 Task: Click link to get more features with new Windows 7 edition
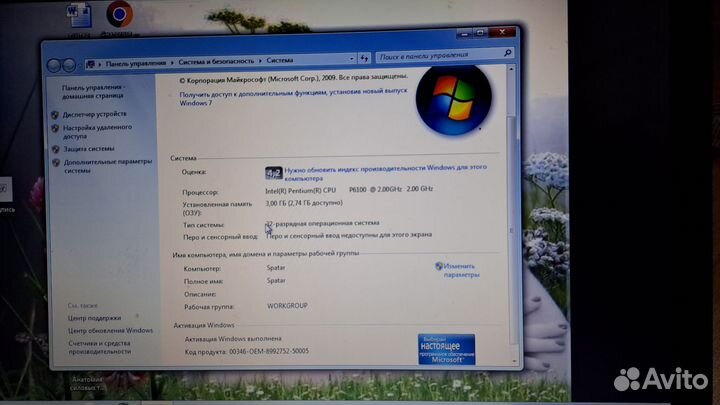[x=293, y=97]
